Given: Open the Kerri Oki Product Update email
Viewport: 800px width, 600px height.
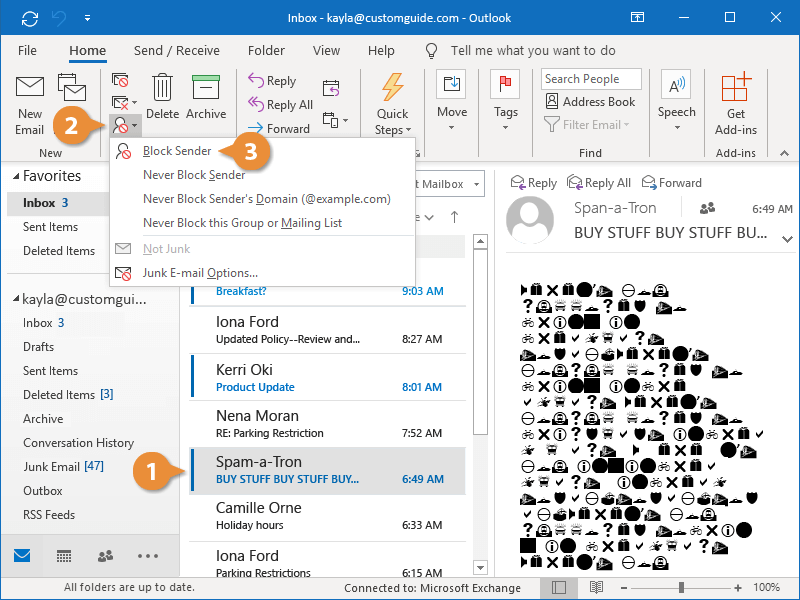Looking at the screenshot, I should pyautogui.click(x=328, y=378).
